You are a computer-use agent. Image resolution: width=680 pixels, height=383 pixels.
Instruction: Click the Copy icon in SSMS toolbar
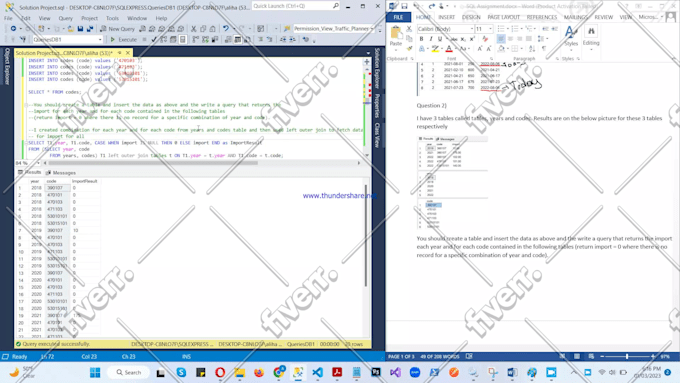coord(203,29)
